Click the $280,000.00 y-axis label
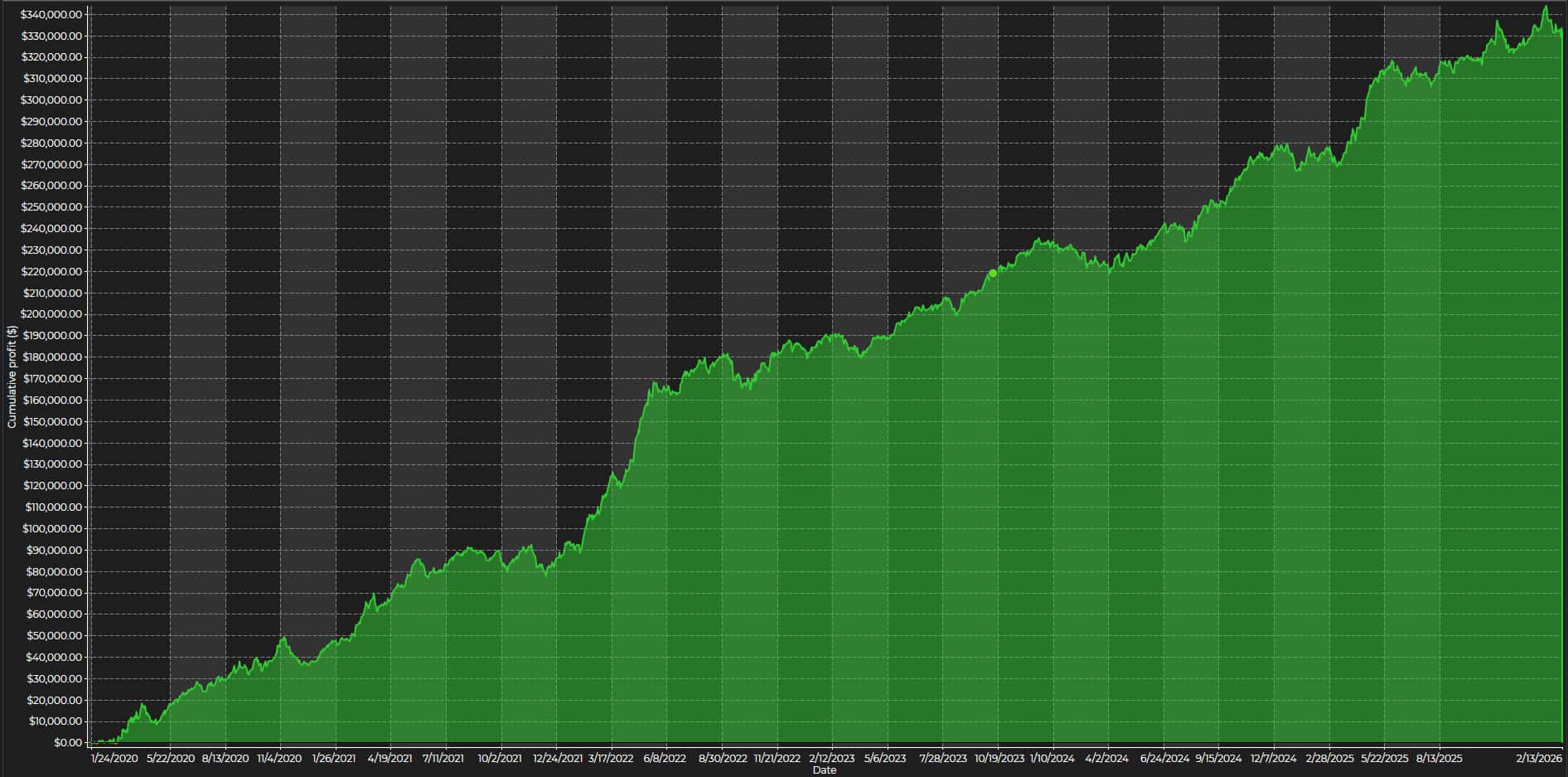Screen dimensions: 1568x777 point(51,143)
